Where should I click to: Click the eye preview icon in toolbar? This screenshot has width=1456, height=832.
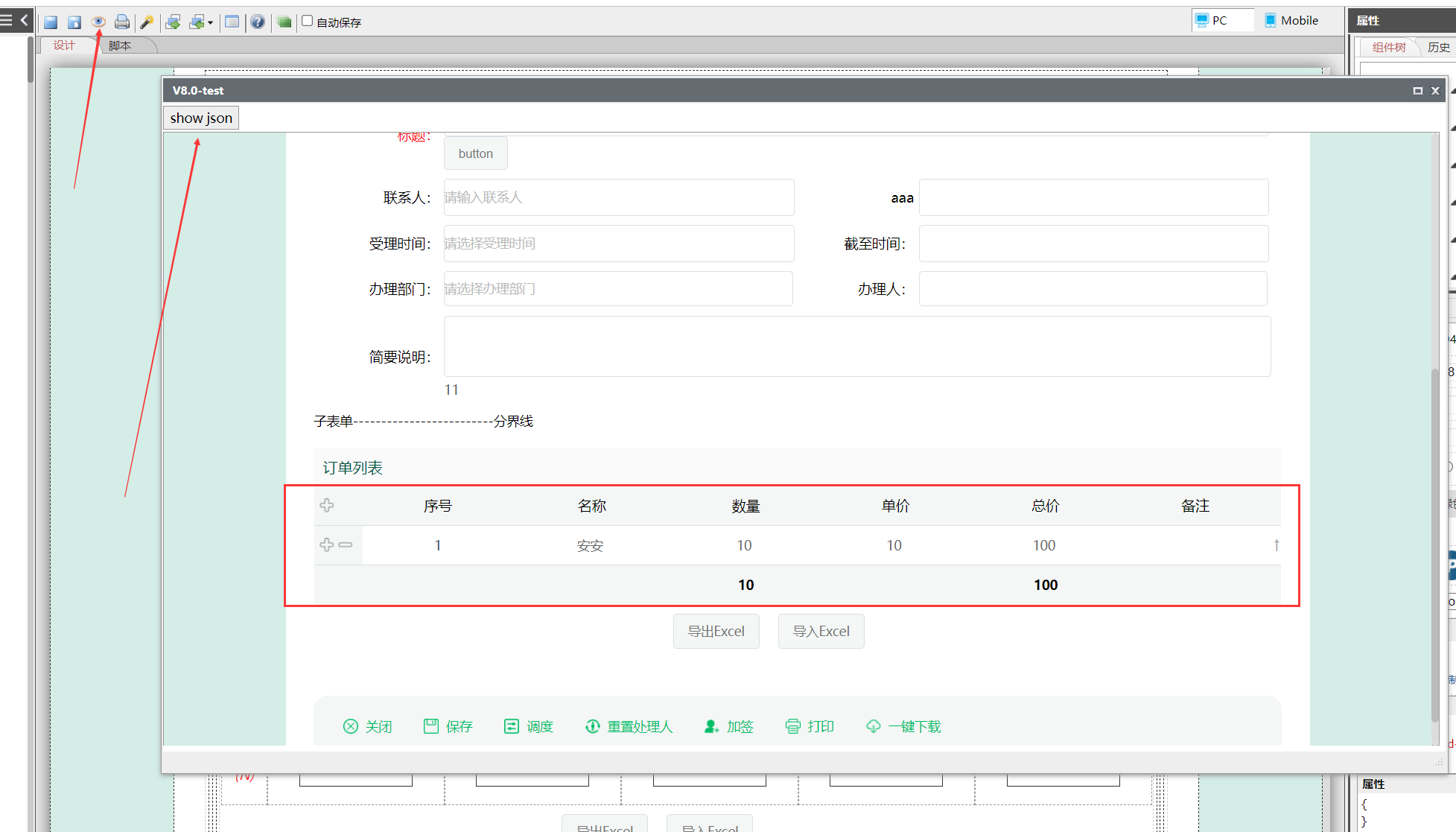coord(98,22)
